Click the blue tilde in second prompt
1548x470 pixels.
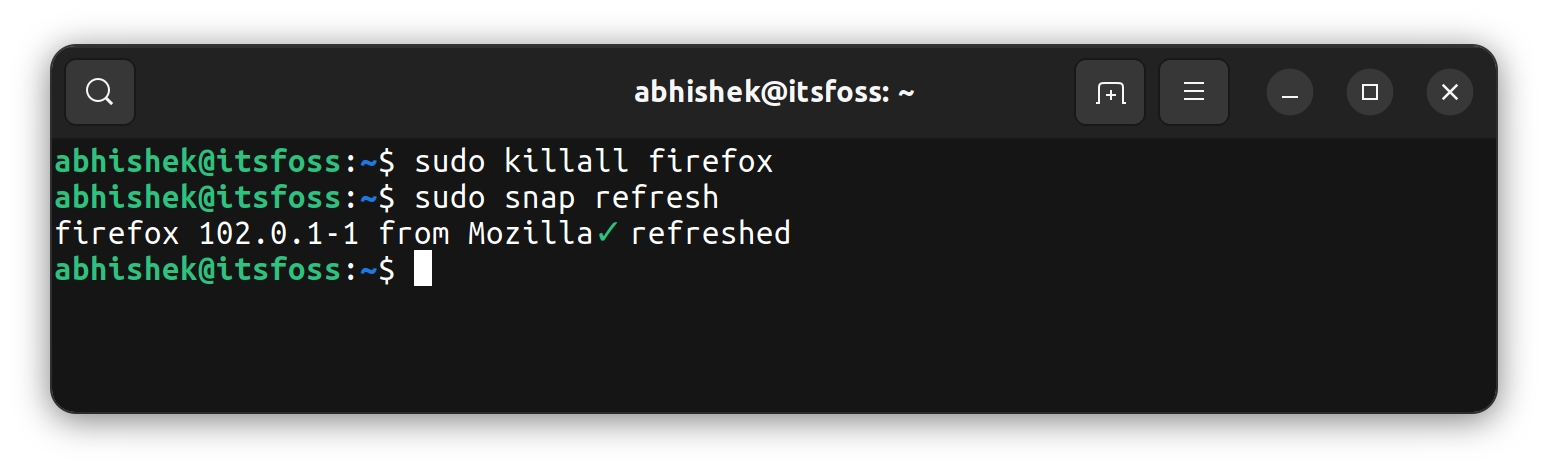pyautogui.click(x=368, y=197)
